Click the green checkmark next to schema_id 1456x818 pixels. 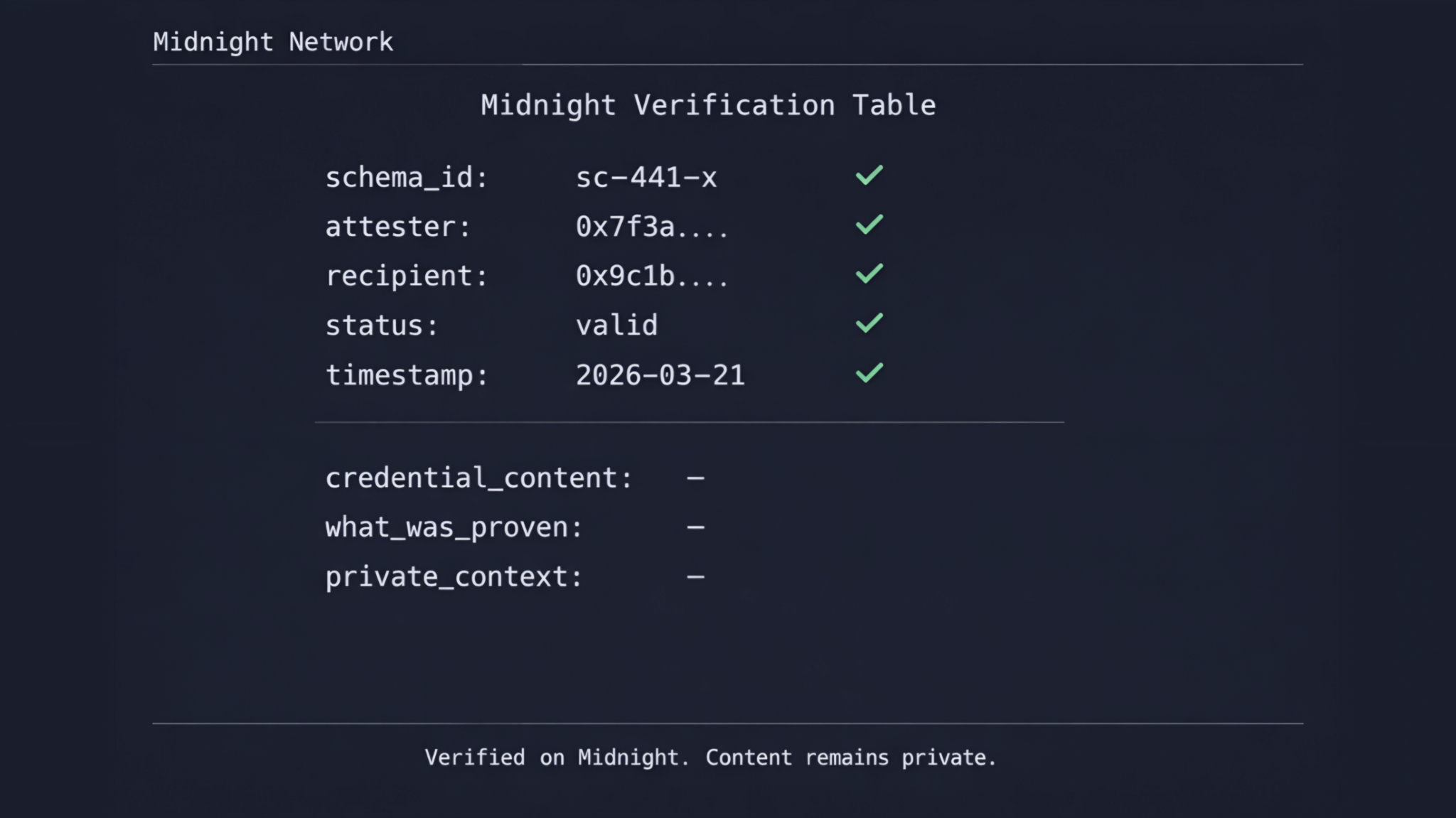(x=869, y=175)
